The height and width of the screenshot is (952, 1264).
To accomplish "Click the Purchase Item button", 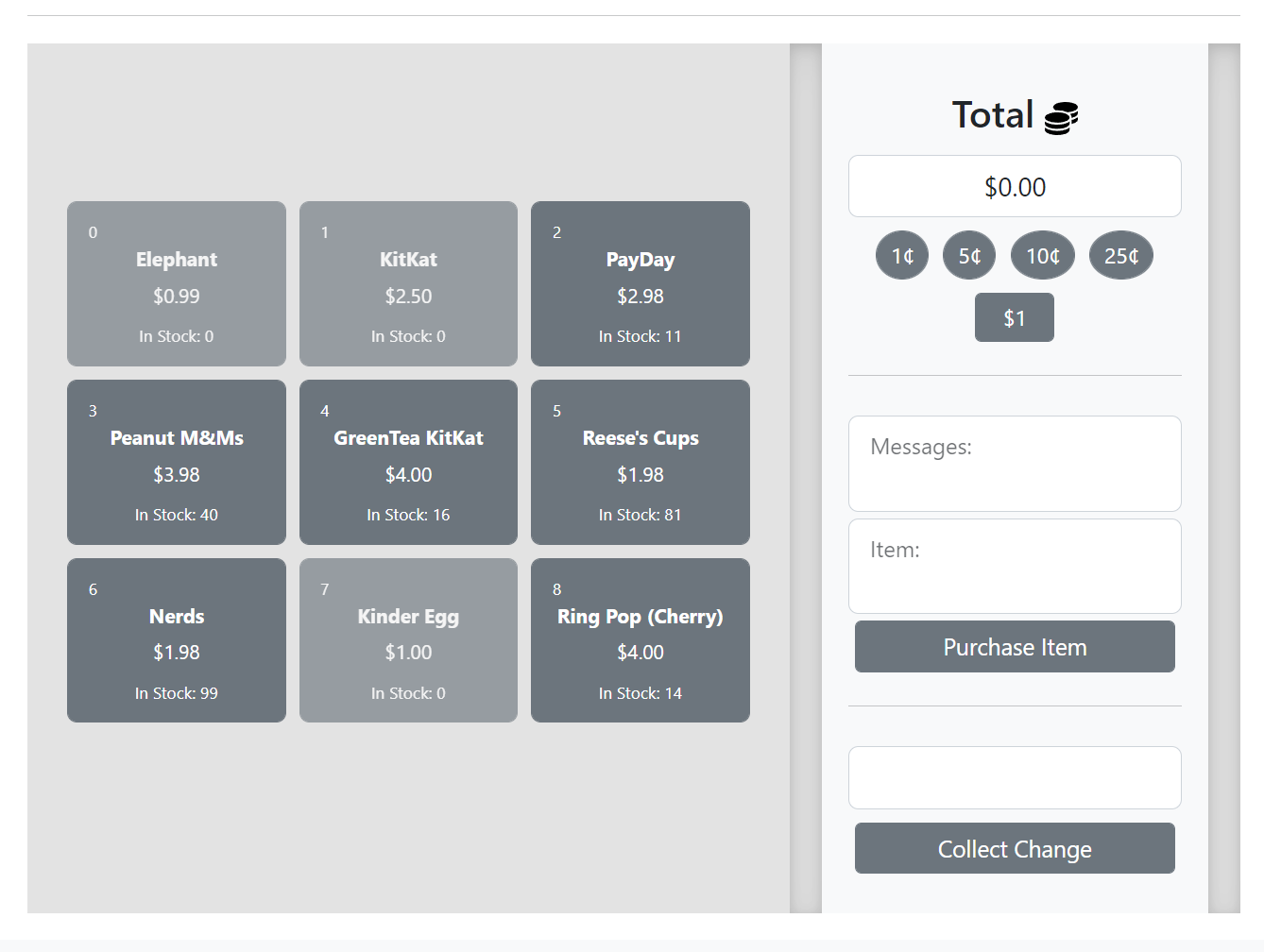I will click(1015, 647).
